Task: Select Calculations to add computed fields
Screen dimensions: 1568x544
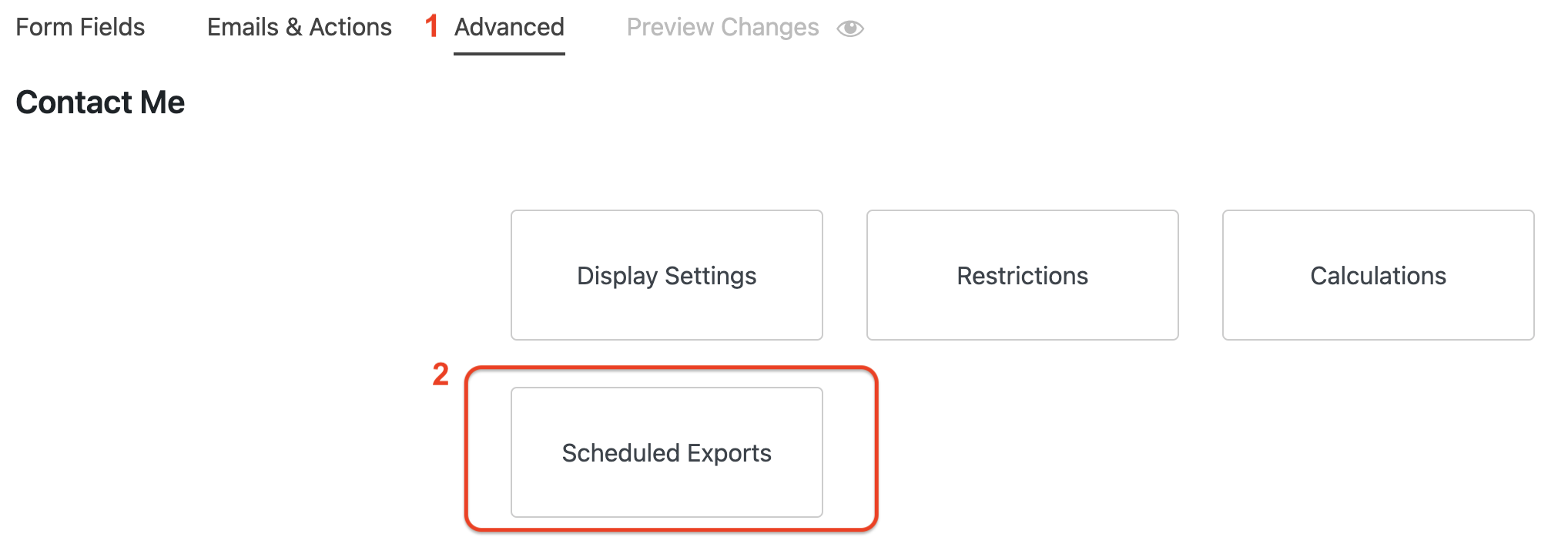Action: pos(1377,274)
